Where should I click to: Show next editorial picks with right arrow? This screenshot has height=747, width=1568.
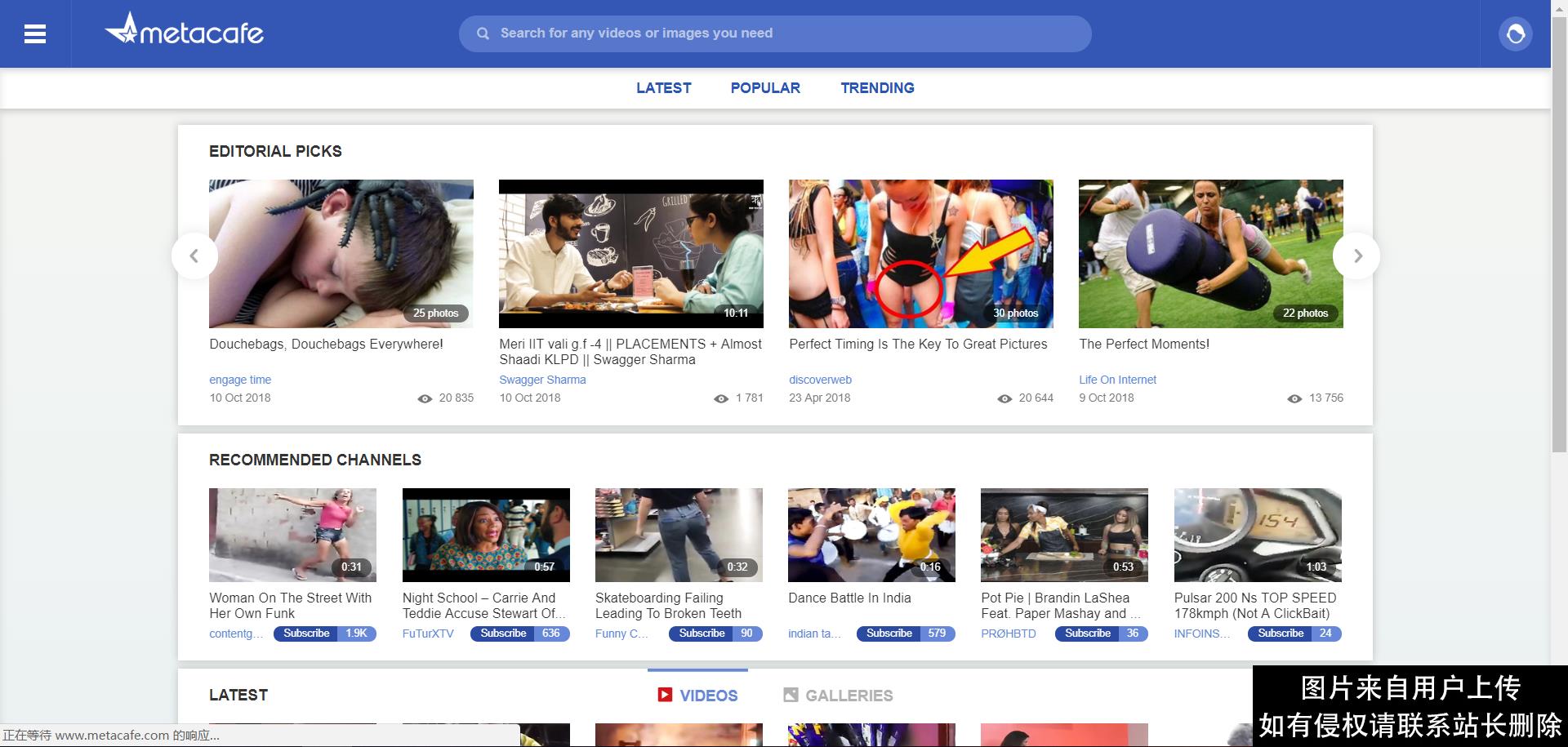pos(1356,256)
